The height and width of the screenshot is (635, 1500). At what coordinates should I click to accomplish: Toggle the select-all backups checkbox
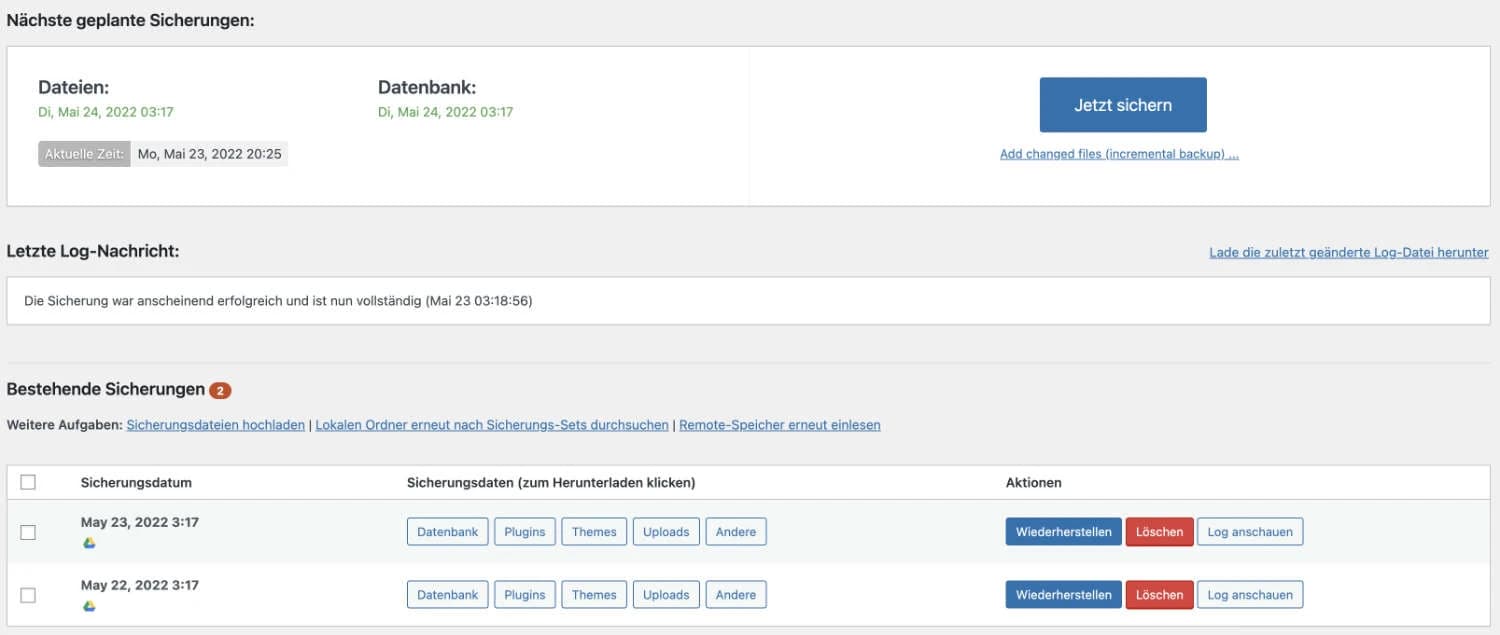(x=29, y=481)
